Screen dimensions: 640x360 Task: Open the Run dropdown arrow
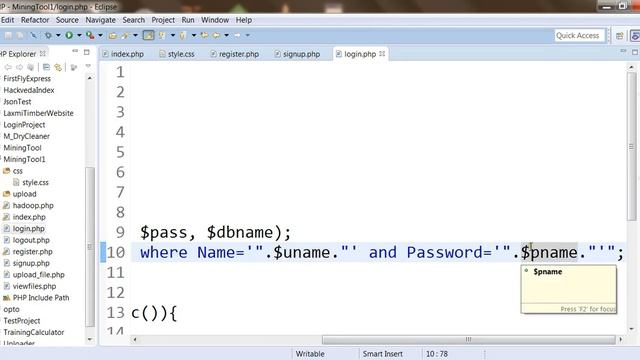tap(79, 36)
